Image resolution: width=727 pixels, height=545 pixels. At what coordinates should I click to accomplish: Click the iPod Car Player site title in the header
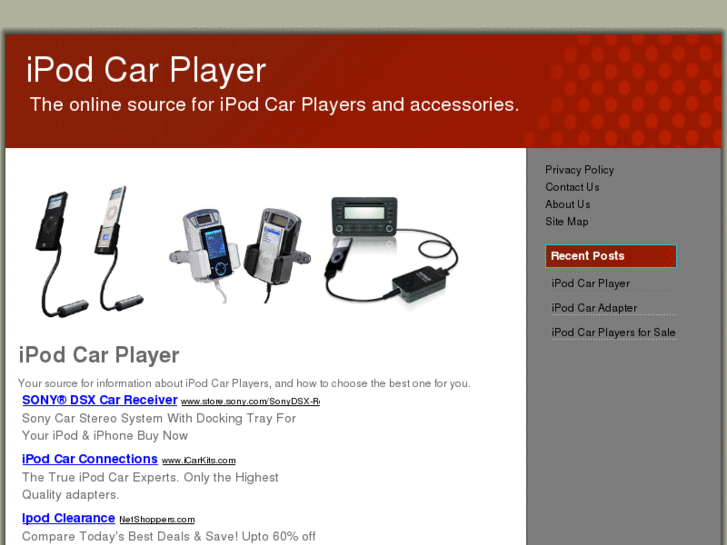click(x=146, y=71)
